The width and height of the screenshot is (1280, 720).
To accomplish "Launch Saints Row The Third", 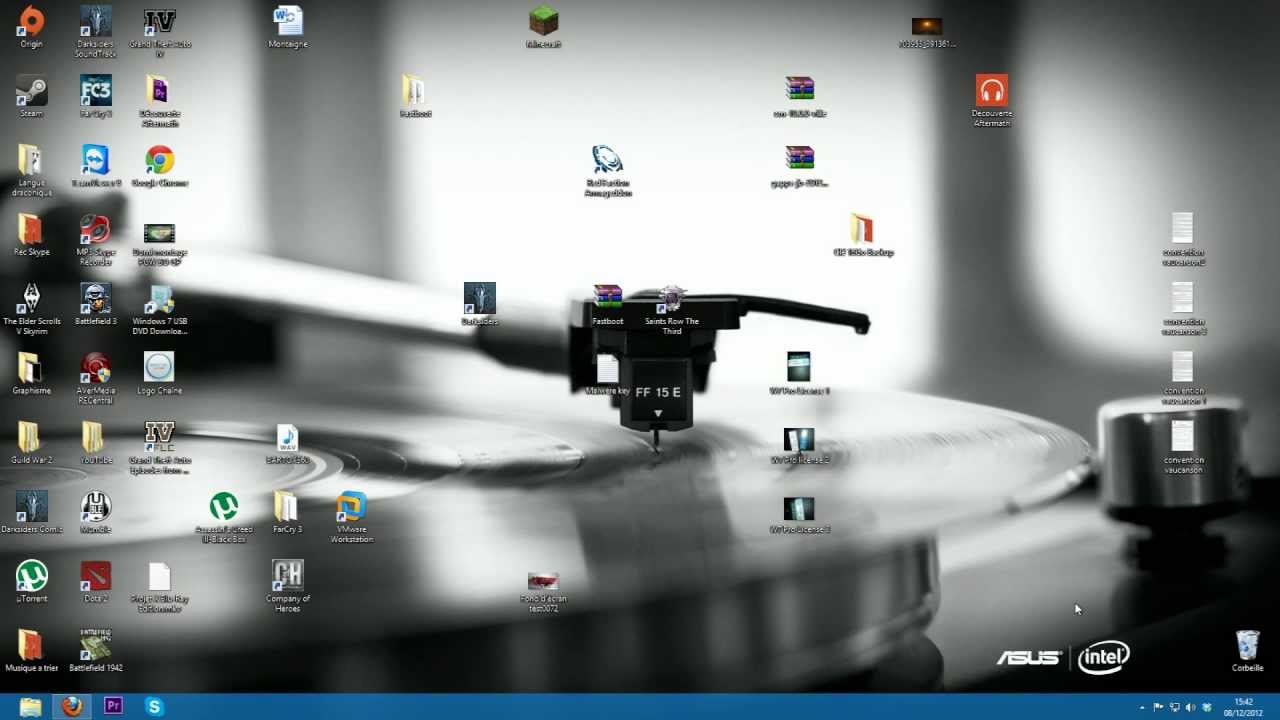I will tap(672, 298).
